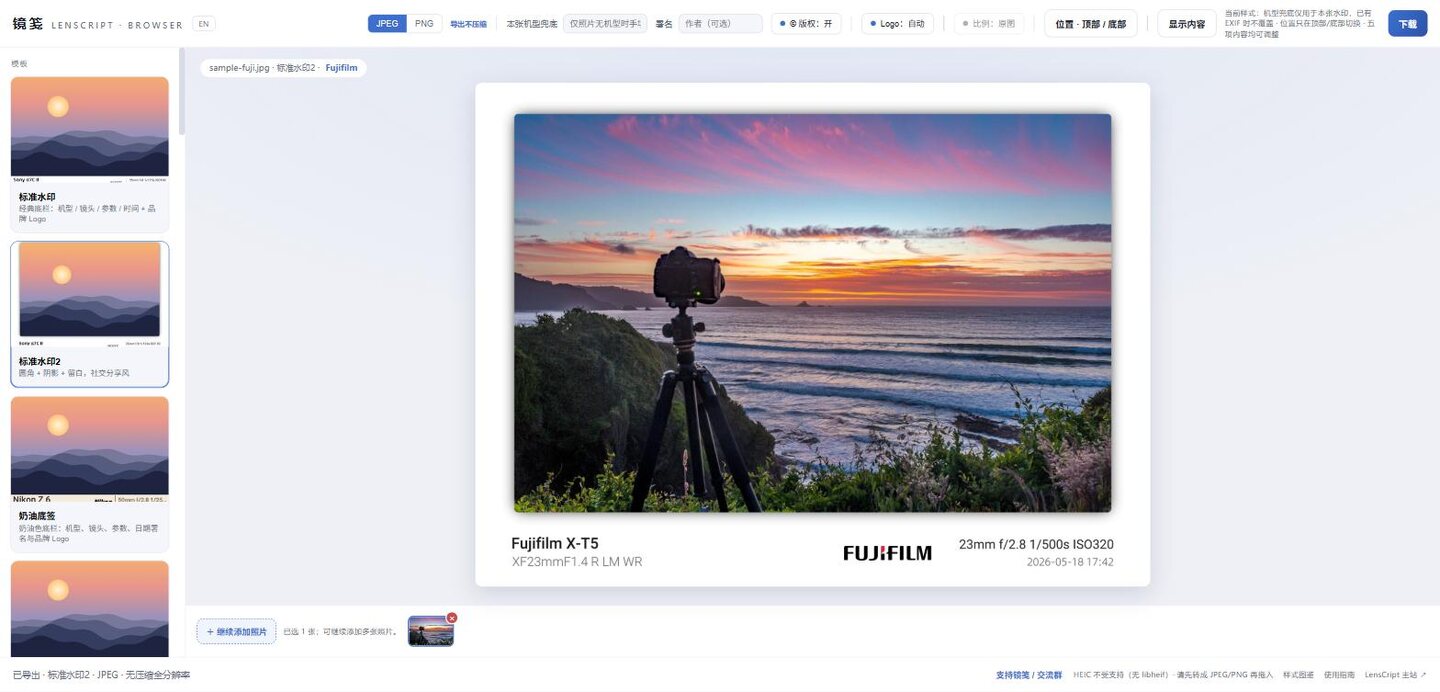Image resolution: width=1440 pixels, height=692 pixels.
Task: Click the FUJIFILM logo in the watermark bar
Action: click(x=887, y=553)
